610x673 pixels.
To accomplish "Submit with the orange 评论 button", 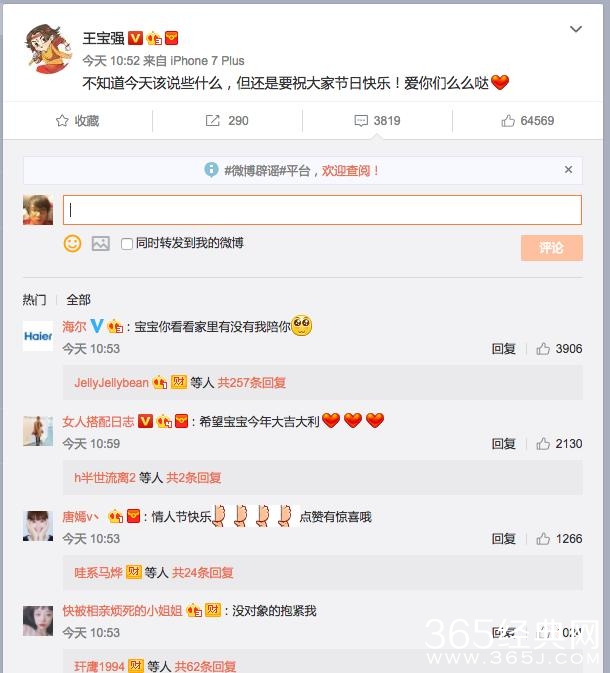I will coord(552,248).
